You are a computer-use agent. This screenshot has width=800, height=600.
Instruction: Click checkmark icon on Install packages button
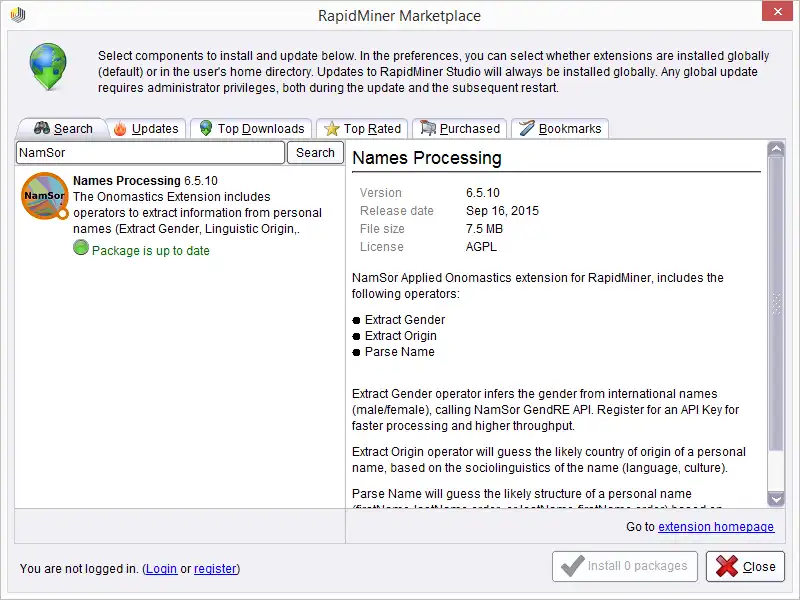click(x=572, y=565)
